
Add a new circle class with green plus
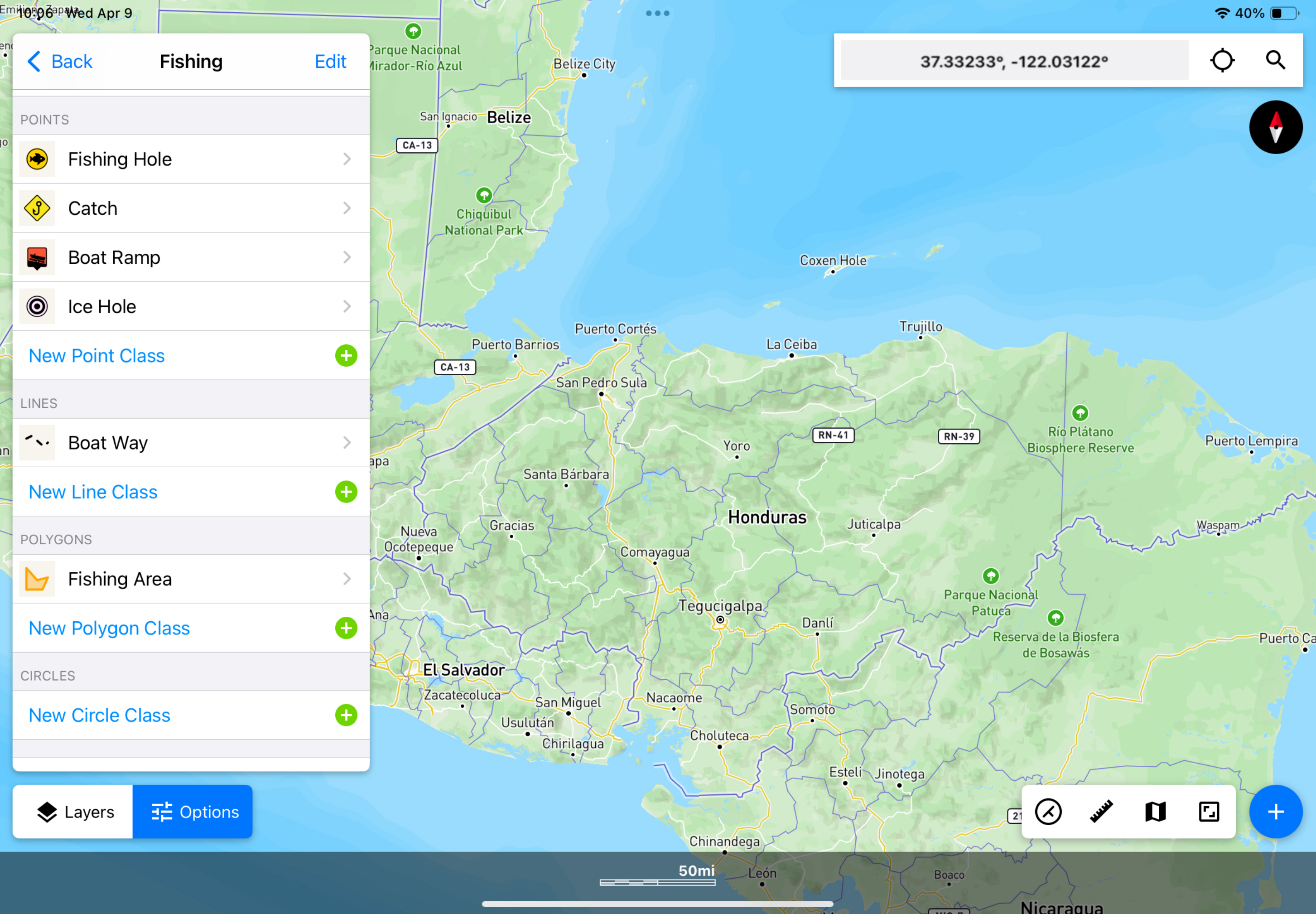point(346,715)
